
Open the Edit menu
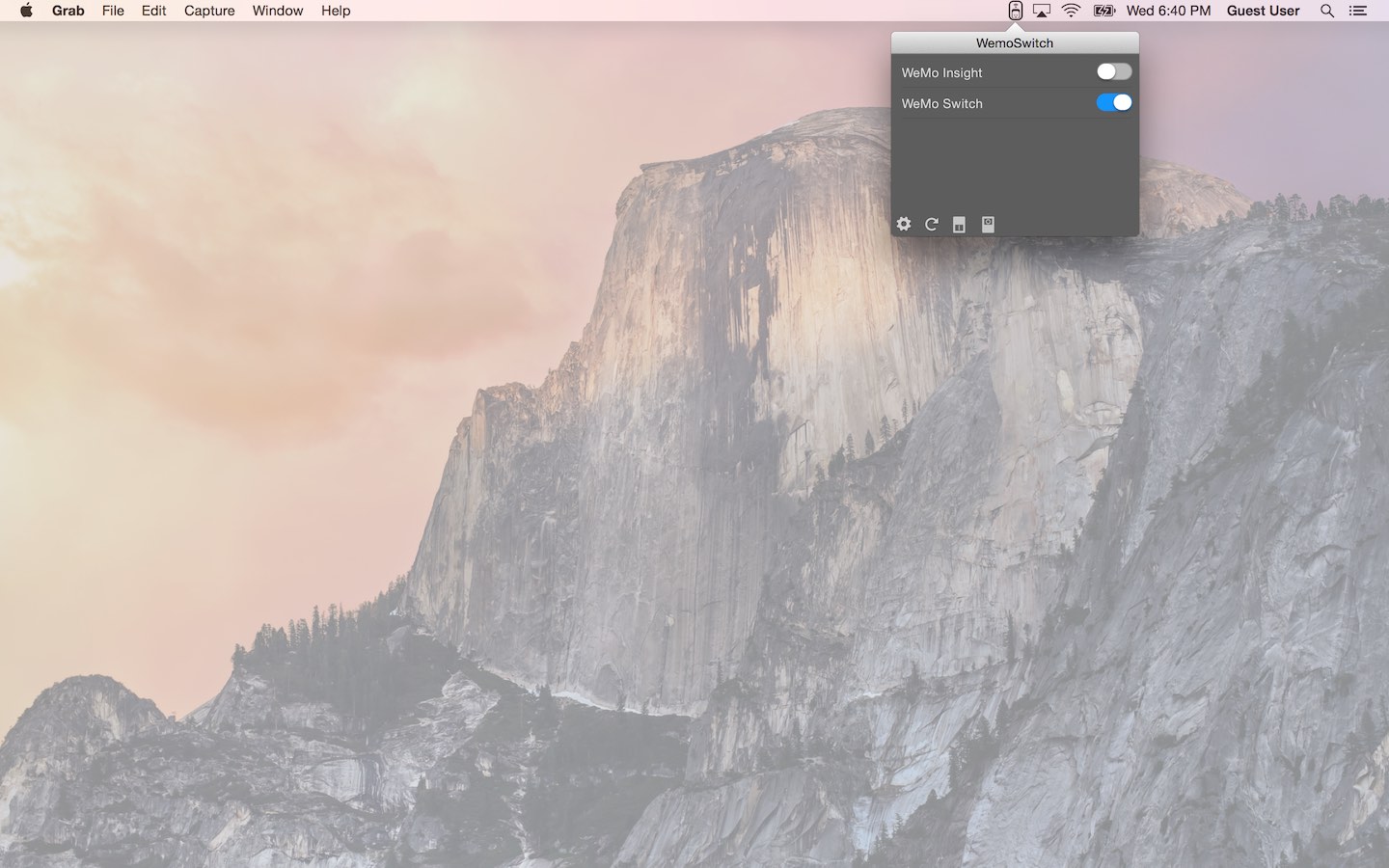coord(153,11)
